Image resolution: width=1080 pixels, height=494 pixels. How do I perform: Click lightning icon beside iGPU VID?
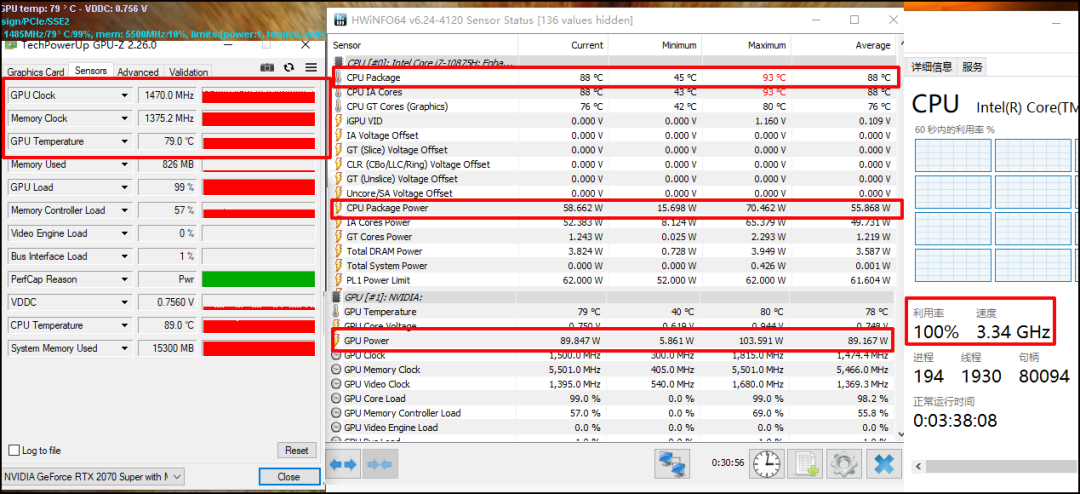tap(338, 121)
